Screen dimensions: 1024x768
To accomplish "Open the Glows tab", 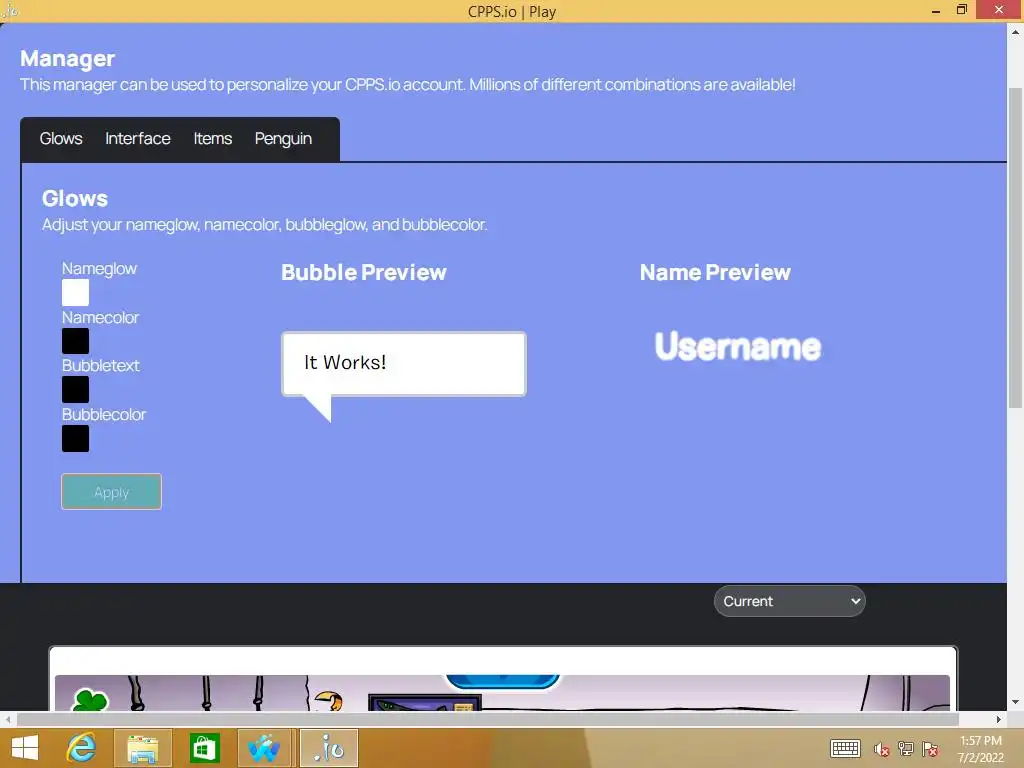I will click(61, 138).
